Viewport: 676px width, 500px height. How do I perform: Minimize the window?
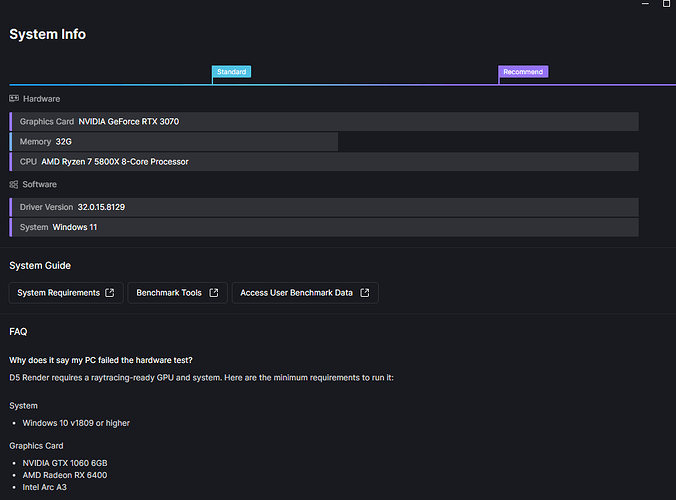coord(645,3)
